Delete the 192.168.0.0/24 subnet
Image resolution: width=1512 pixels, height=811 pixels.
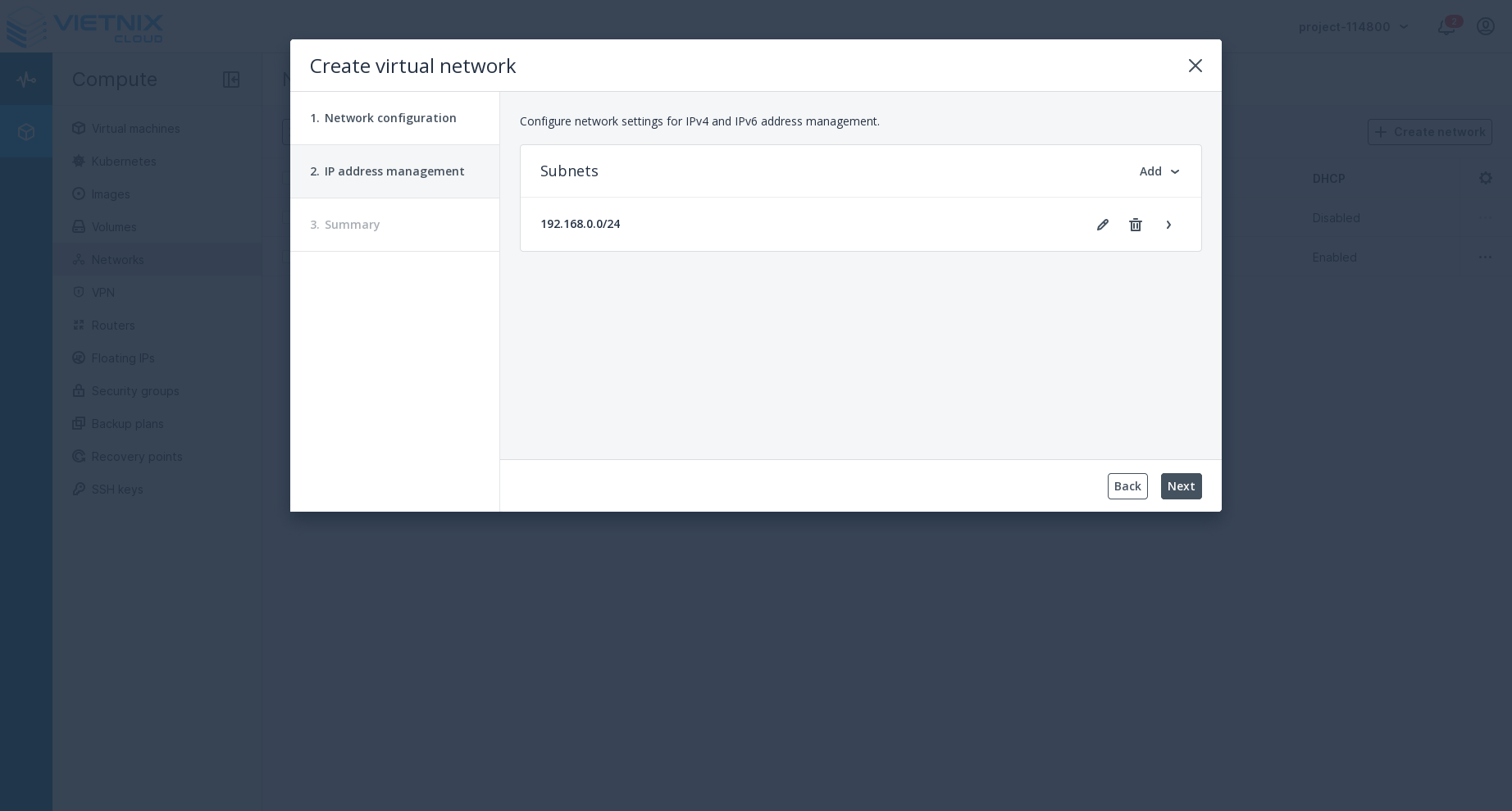(x=1136, y=225)
